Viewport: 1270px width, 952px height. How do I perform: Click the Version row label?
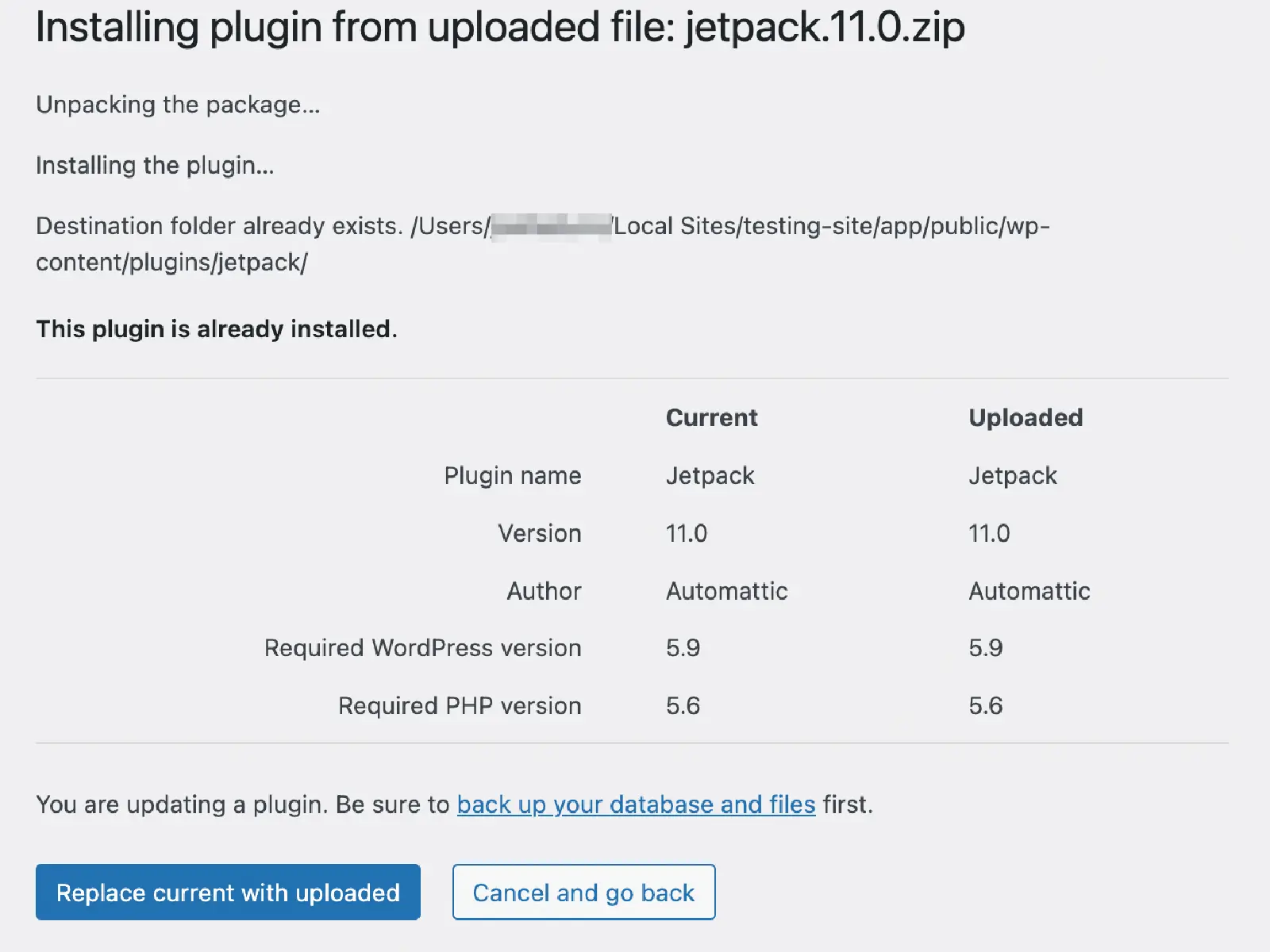tap(539, 532)
